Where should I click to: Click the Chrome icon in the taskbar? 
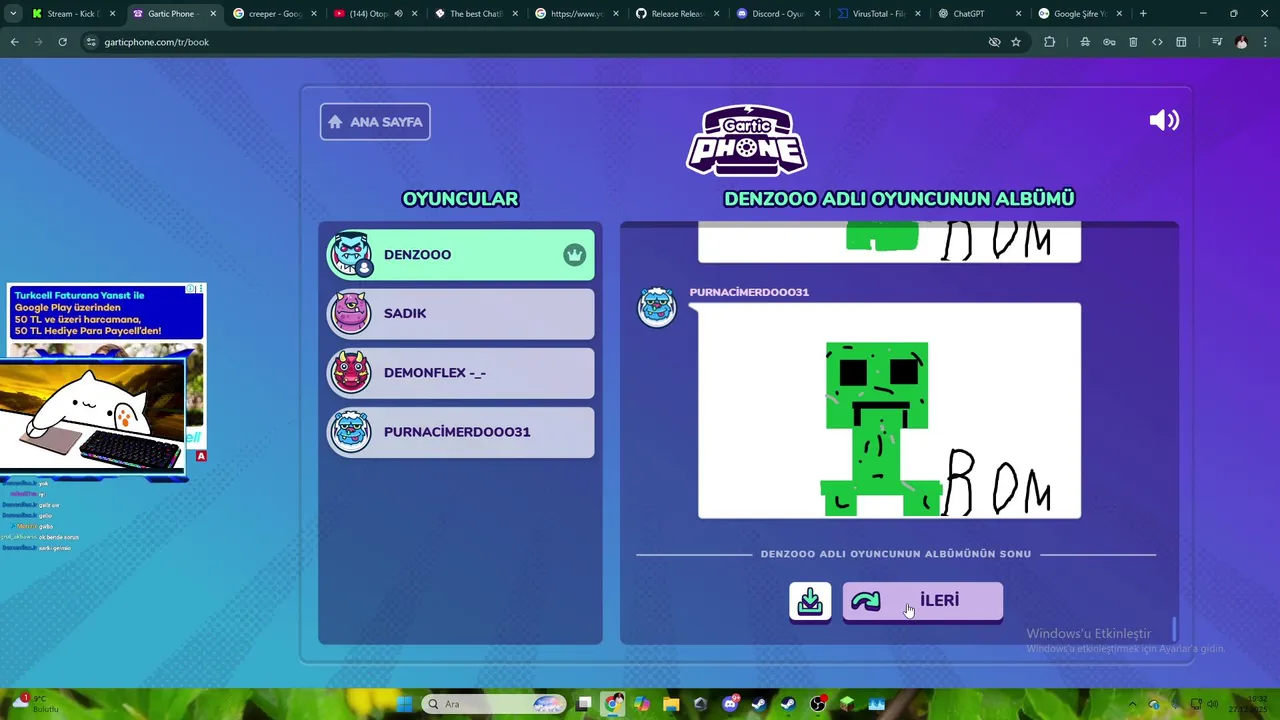(x=612, y=704)
